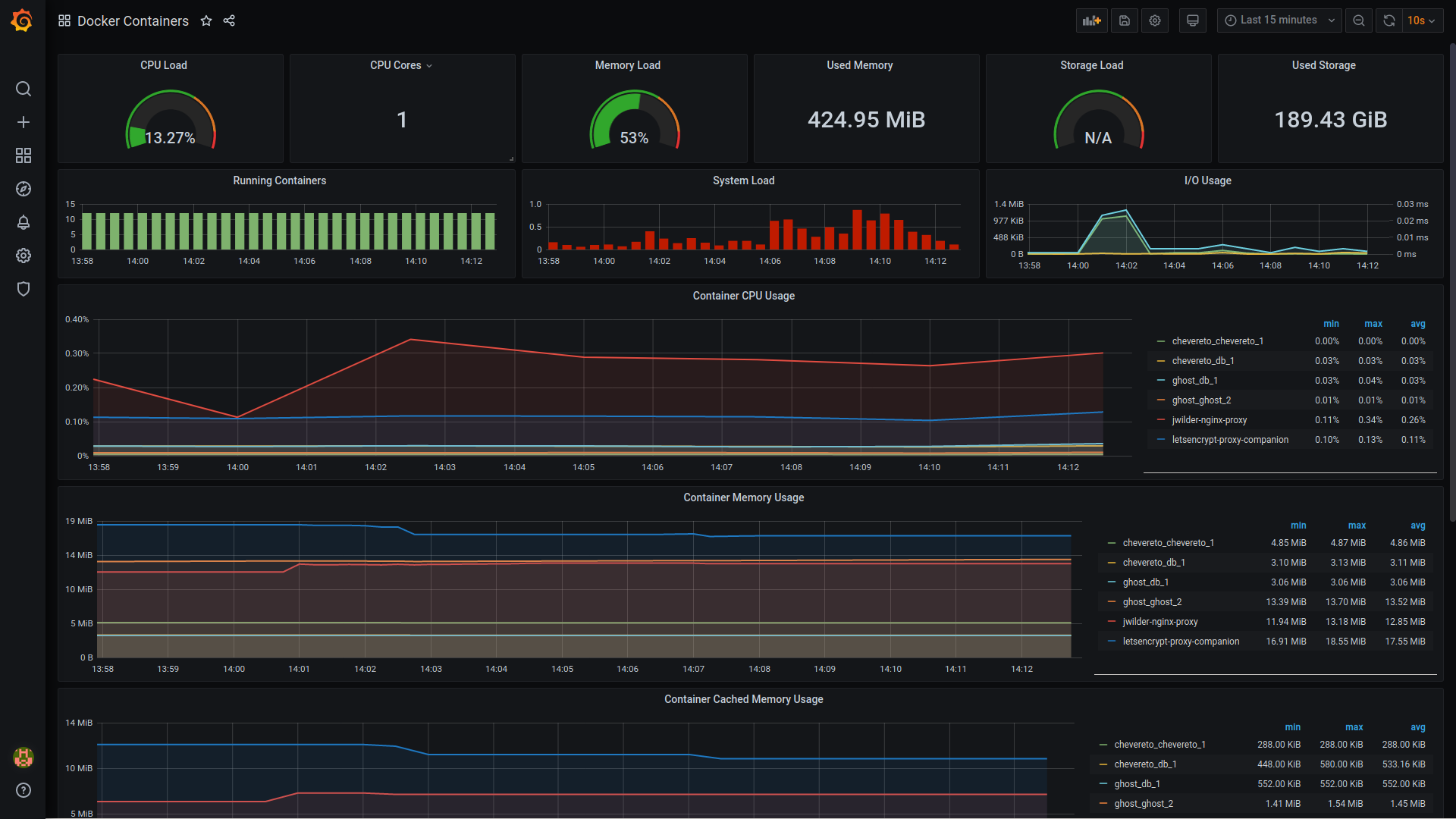This screenshot has width=1456, height=819.
Task: Open the Memory Load panel menu
Action: (626, 65)
